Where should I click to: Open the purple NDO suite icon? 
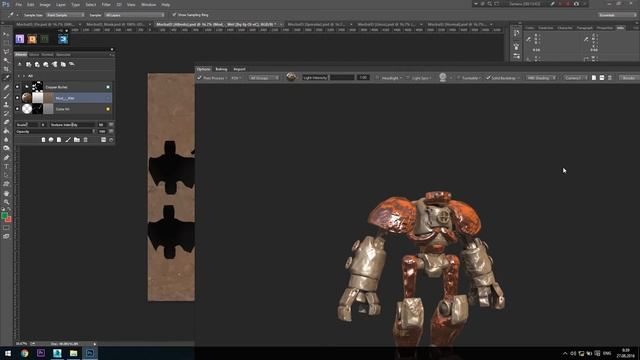20,39
